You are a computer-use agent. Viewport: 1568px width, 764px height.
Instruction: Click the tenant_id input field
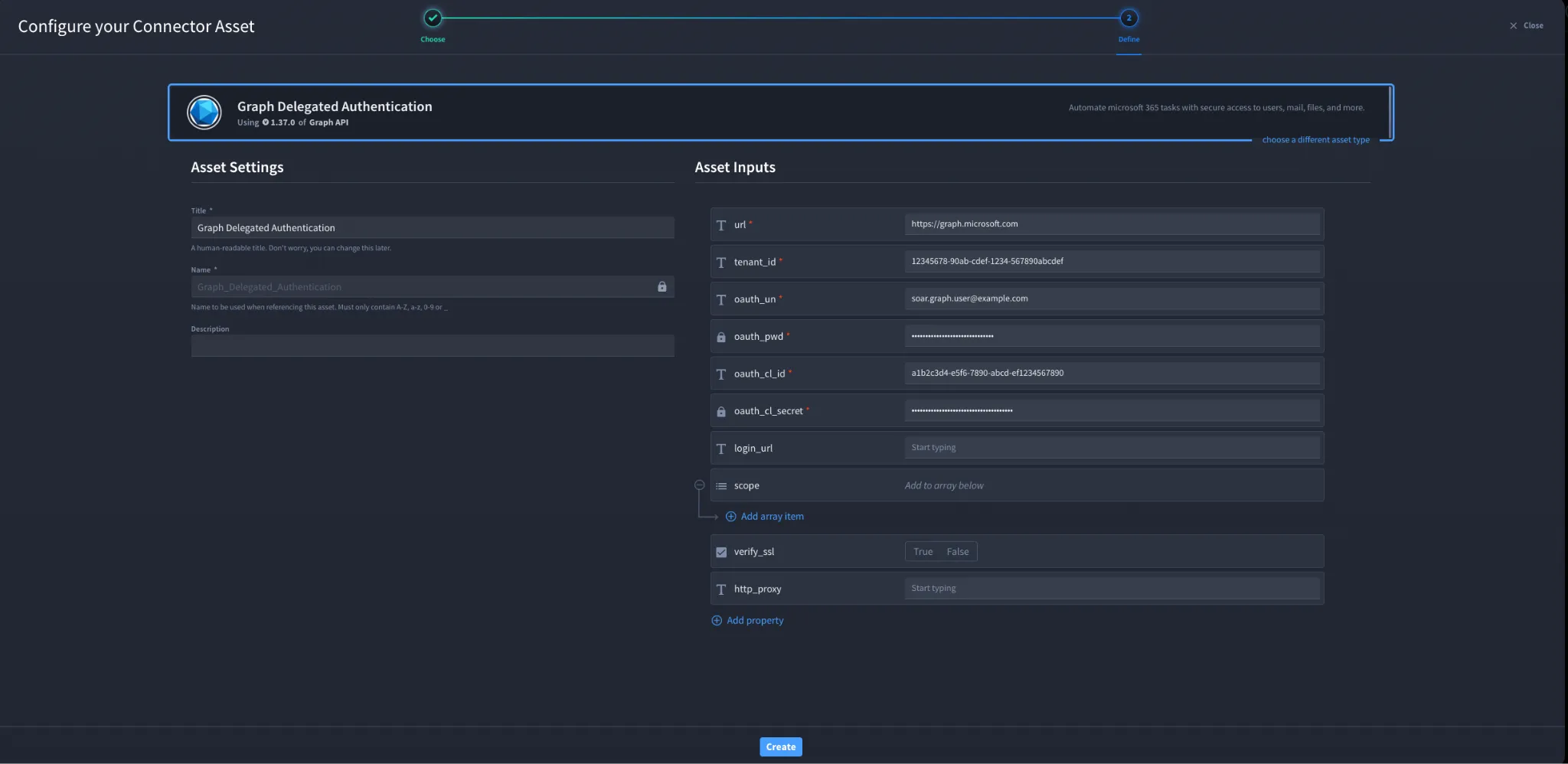click(1112, 262)
